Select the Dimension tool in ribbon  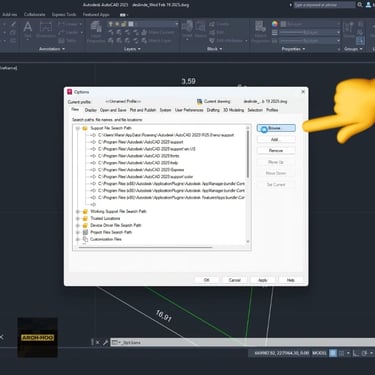pyautogui.click(x=46, y=30)
